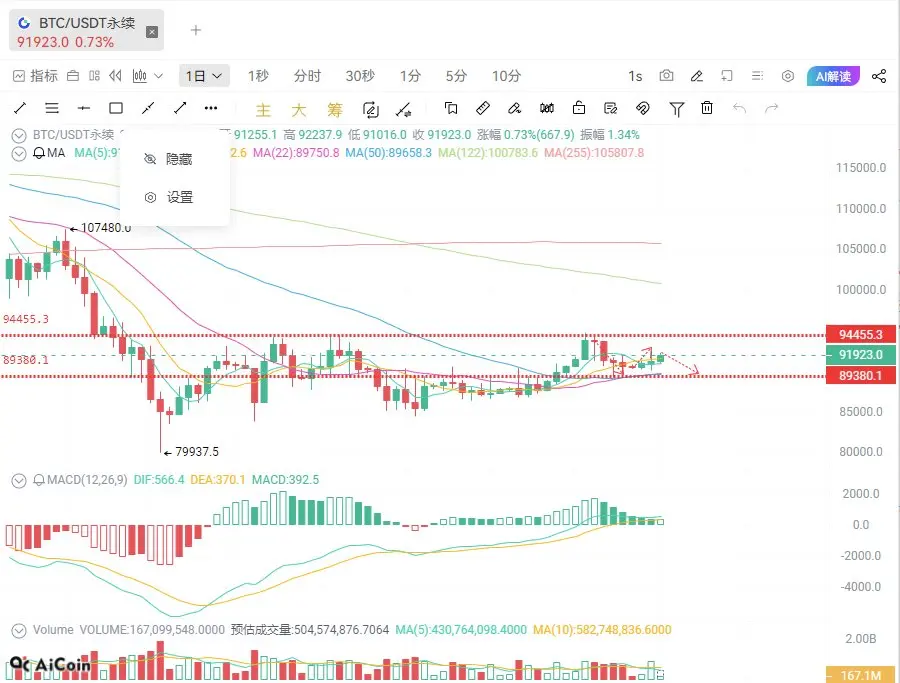The image size is (900, 683).
Task: Add a new chart tab with plus
Action: tap(196, 30)
